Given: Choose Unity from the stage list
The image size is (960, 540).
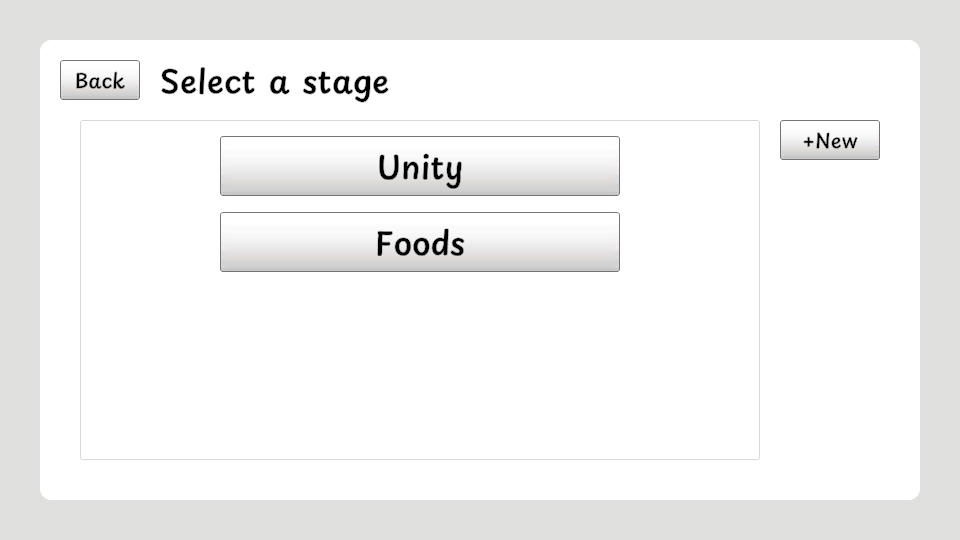Looking at the screenshot, I should tap(420, 166).
